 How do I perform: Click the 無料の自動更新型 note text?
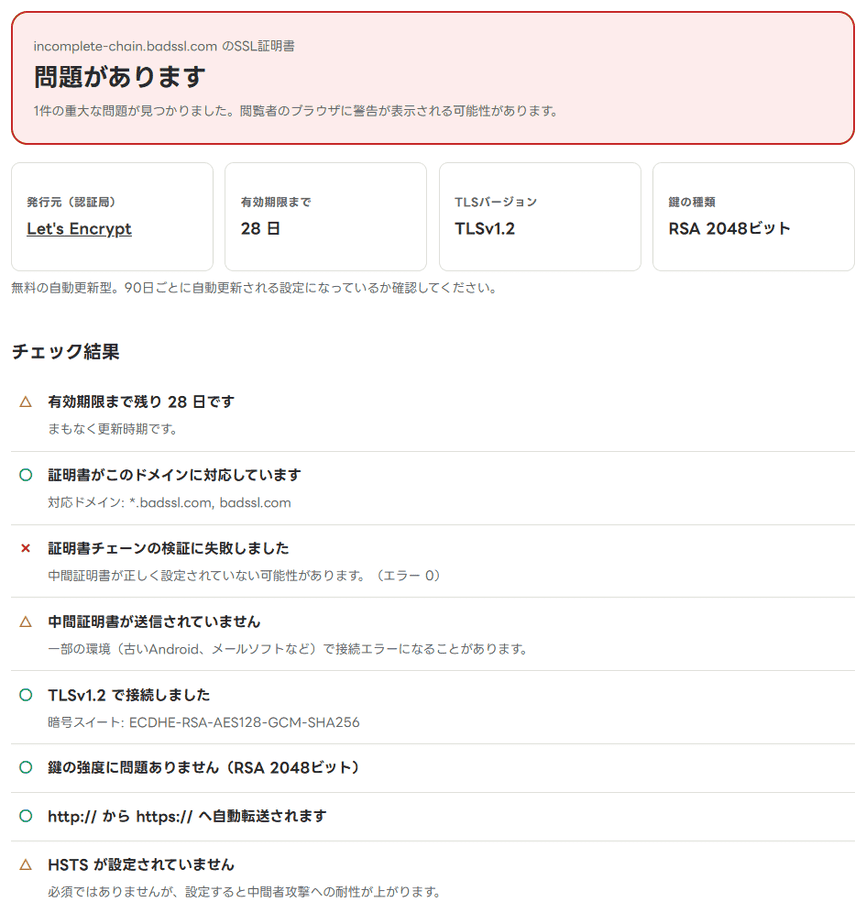254,288
